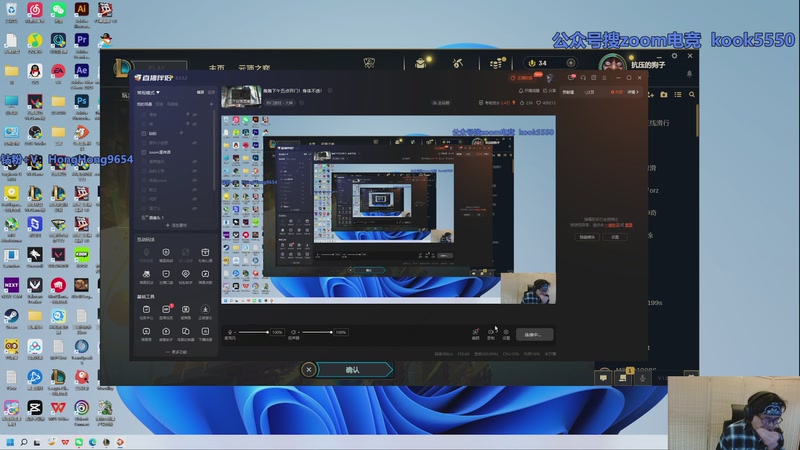Toggle visibility eye of the first source item

coord(195,114)
